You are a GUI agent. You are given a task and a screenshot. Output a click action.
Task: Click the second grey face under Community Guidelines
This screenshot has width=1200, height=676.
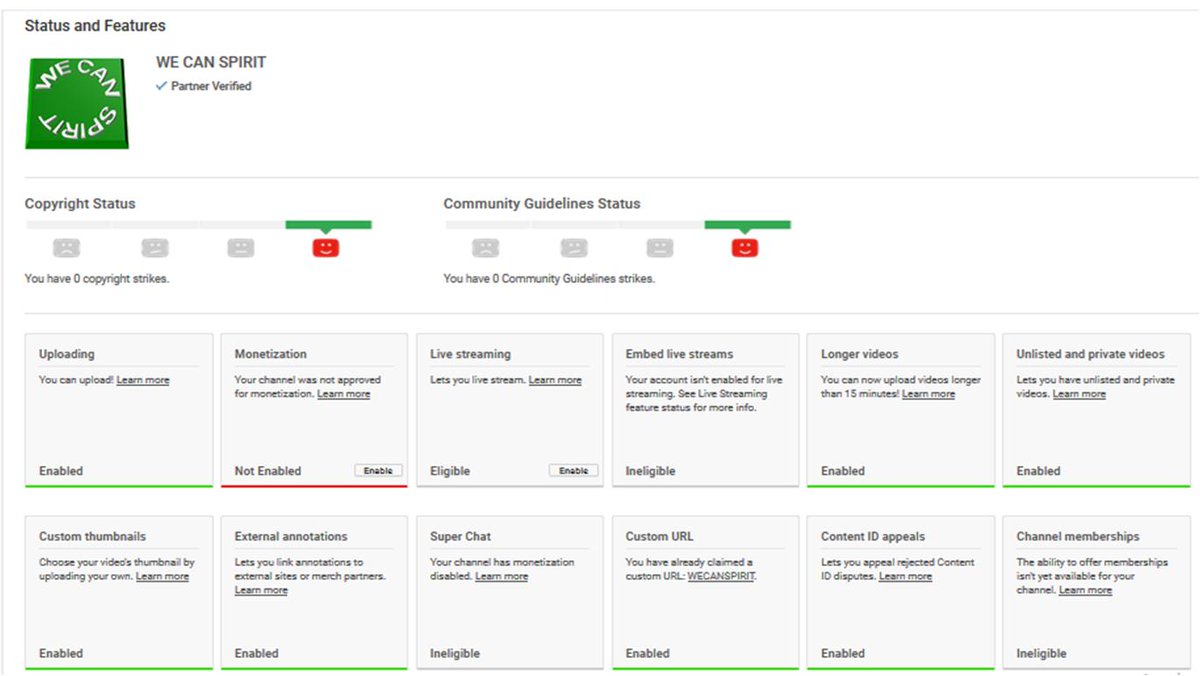[x=574, y=247]
